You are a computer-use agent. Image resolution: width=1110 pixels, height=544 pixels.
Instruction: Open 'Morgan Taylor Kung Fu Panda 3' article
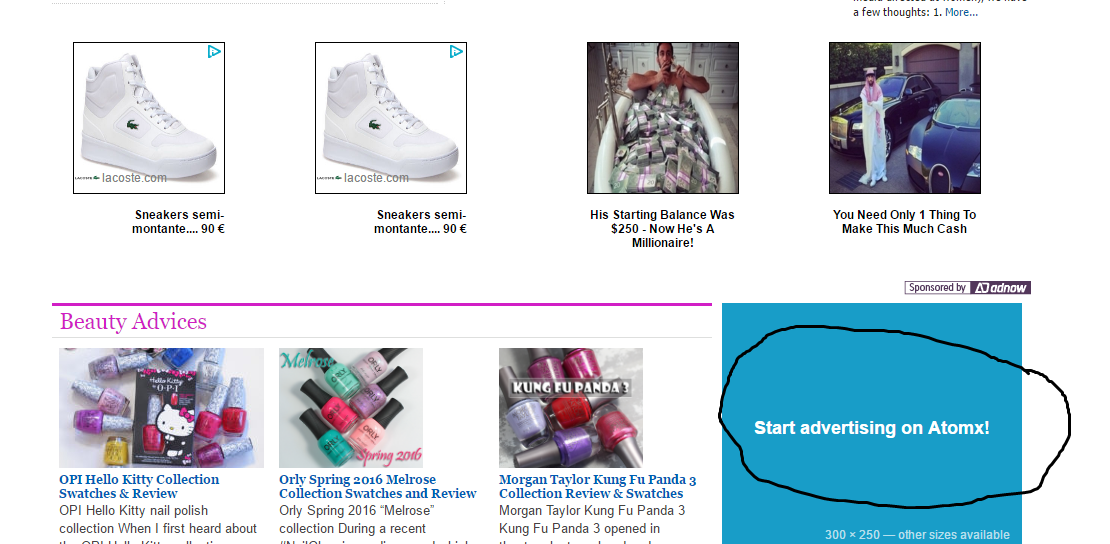597,487
